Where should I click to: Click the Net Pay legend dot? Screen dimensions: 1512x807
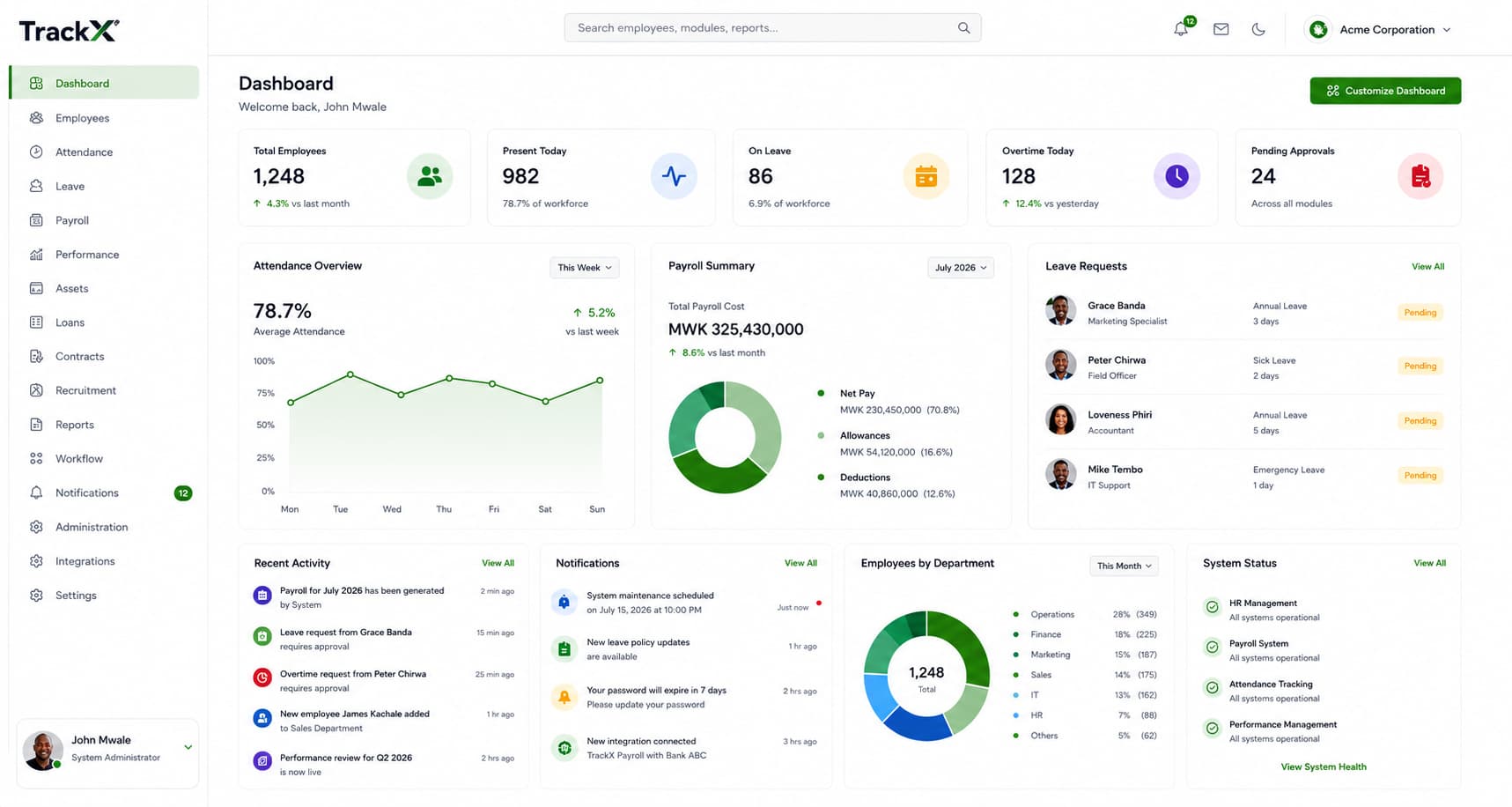click(821, 393)
